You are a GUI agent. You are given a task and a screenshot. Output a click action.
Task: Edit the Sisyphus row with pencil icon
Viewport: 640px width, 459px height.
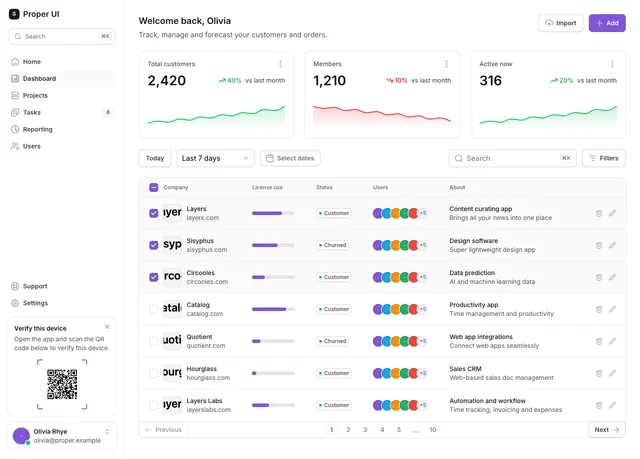[x=613, y=245]
